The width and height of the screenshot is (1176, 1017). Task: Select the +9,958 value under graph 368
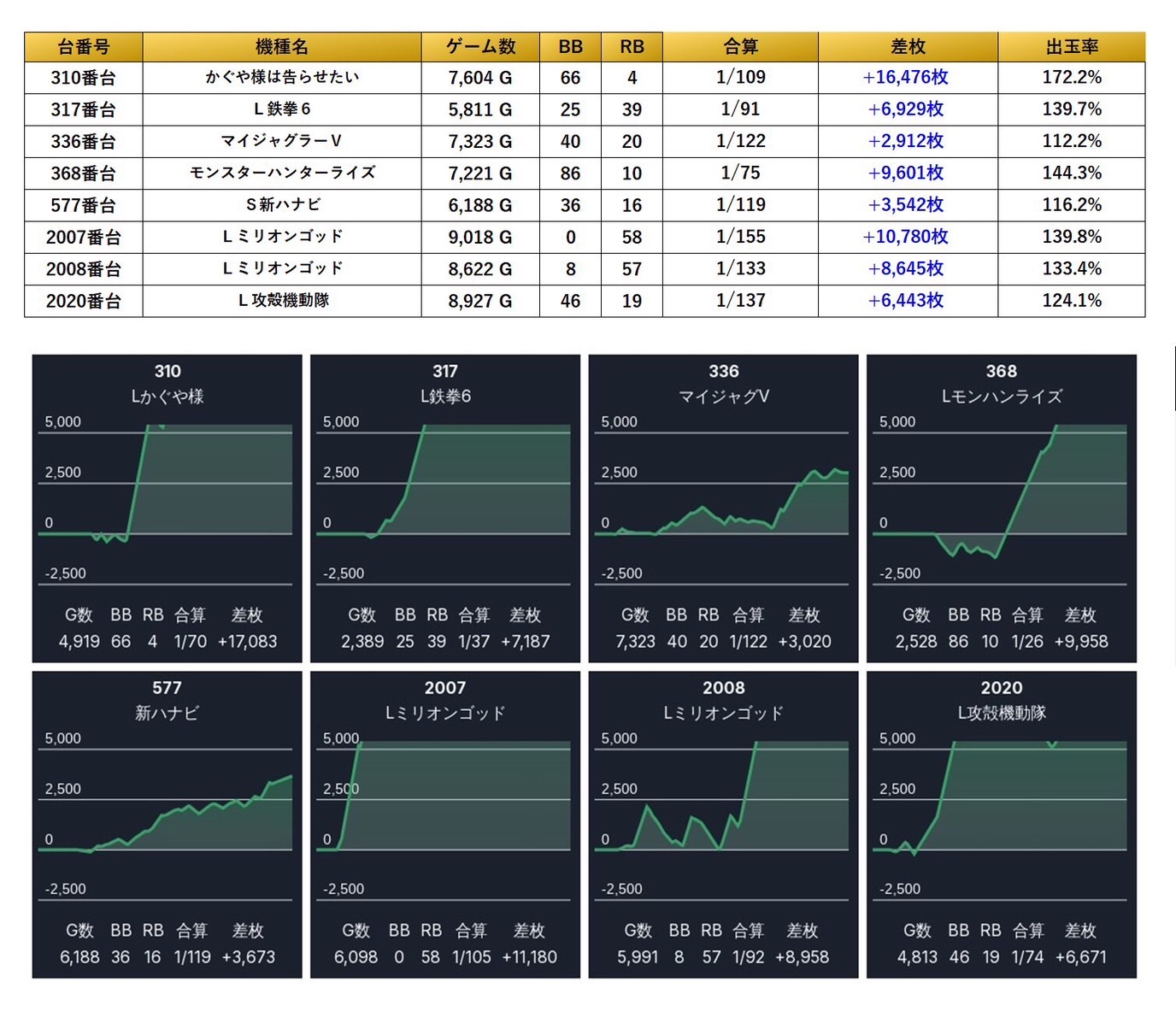(1081, 641)
